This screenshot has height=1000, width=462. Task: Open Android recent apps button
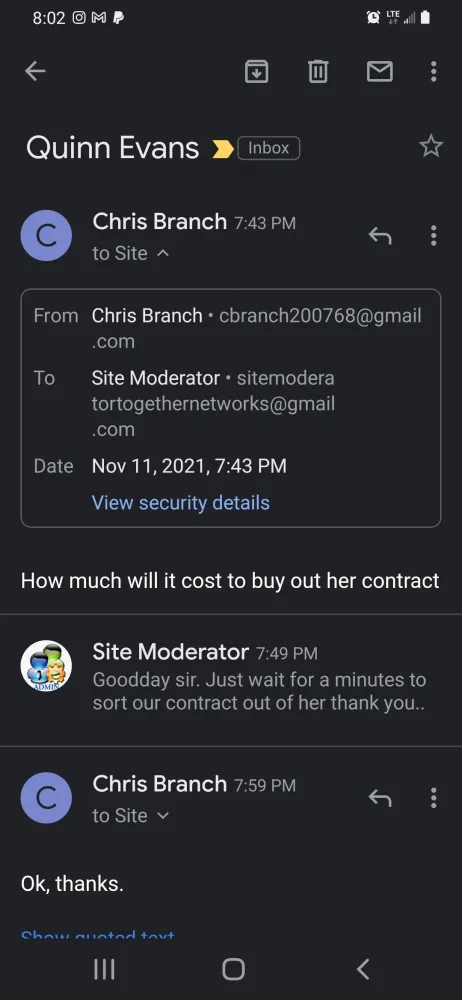tap(104, 969)
